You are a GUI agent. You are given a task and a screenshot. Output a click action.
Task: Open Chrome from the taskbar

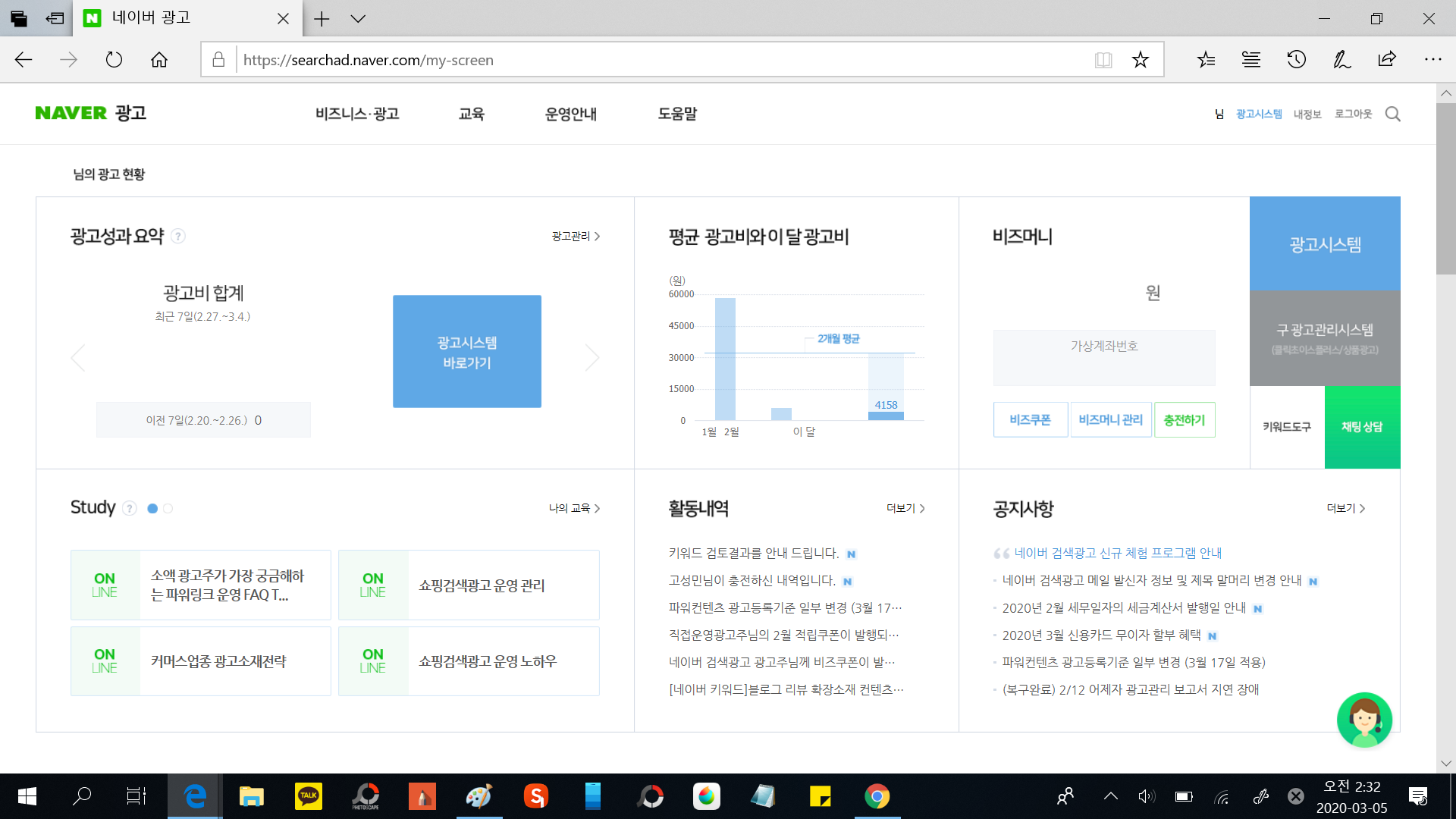(877, 796)
